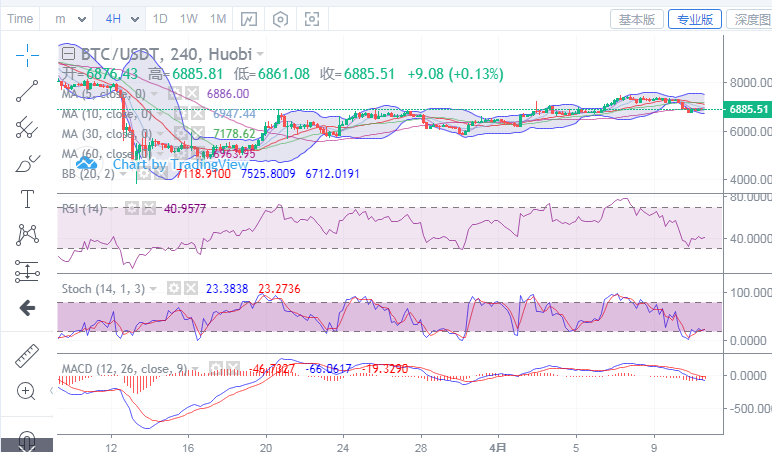The image size is (772, 452).
Task: Click the date label 20 on time axis
Action: (x=266, y=447)
